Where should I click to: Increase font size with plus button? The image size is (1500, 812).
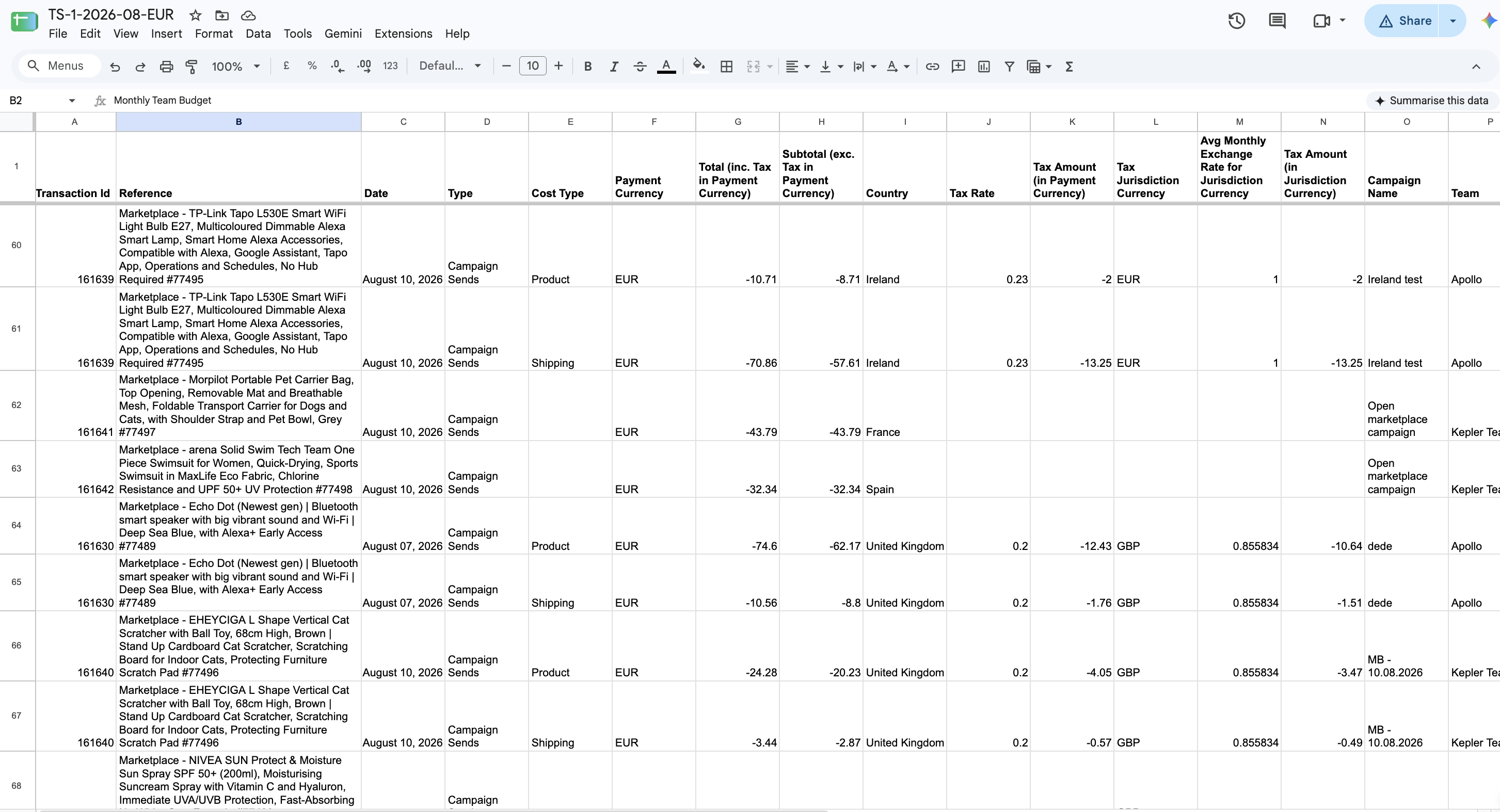(x=558, y=66)
